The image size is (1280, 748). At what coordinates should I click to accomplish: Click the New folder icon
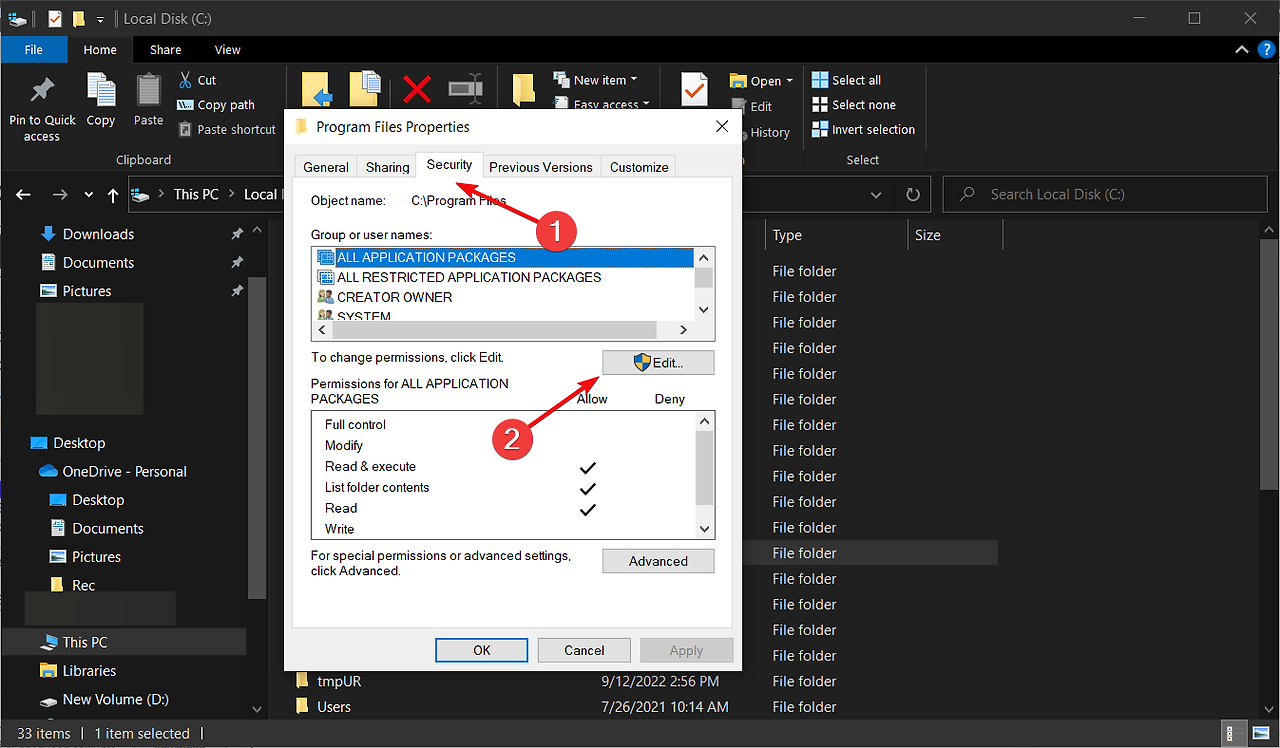[525, 89]
